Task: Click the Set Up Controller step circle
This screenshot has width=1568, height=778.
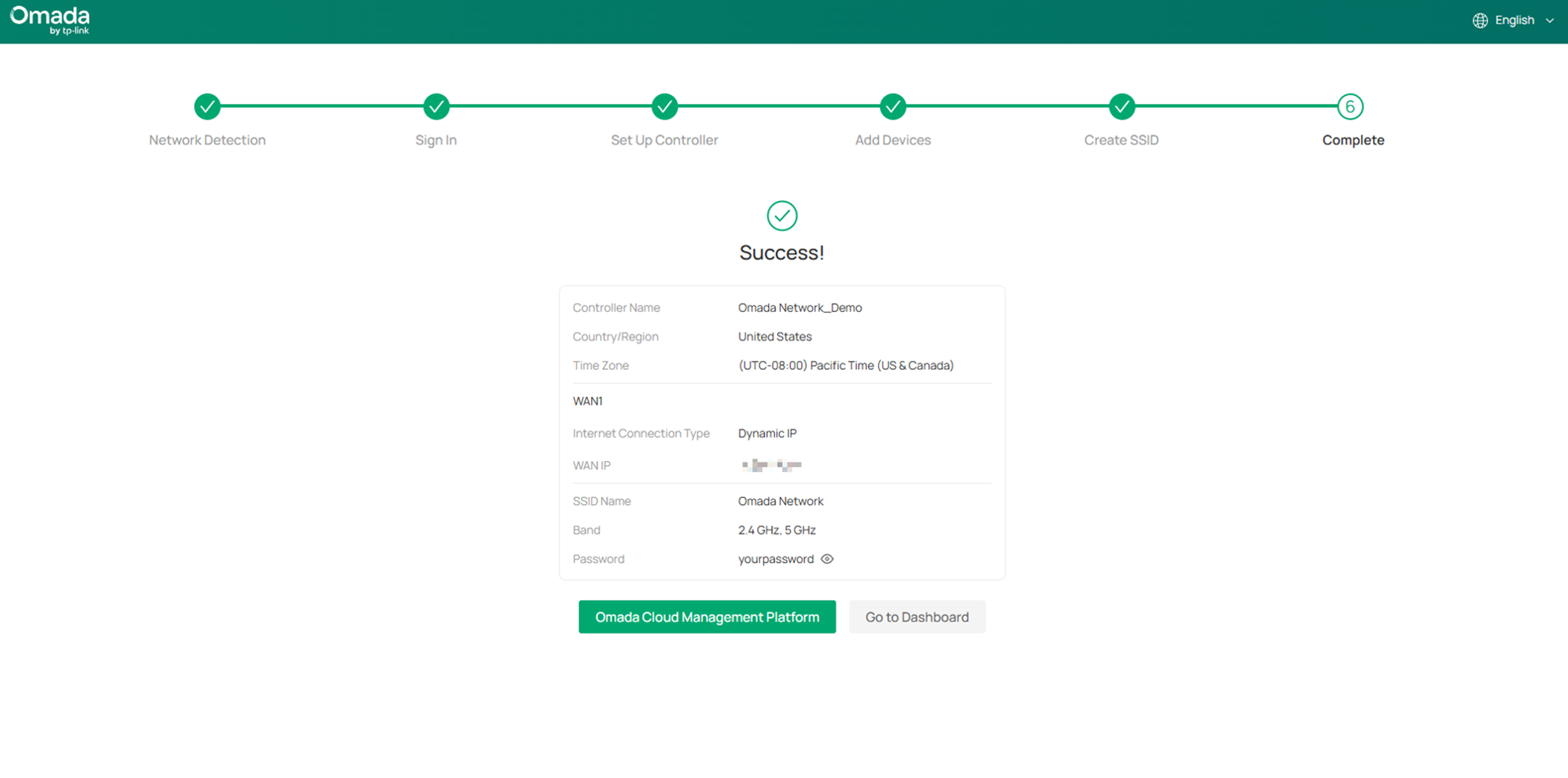Action: [x=664, y=106]
